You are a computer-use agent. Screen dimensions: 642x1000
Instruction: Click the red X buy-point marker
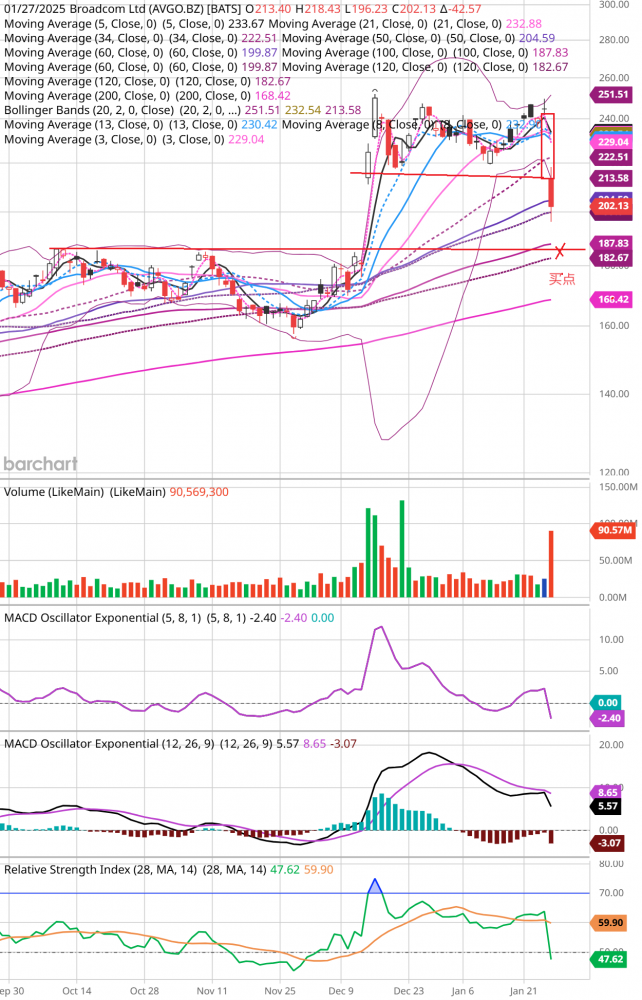point(561,250)
